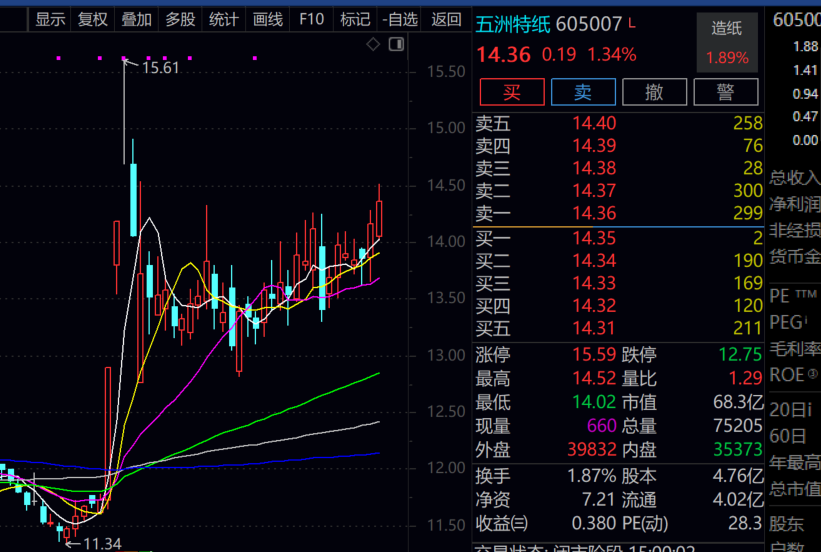Click the 警 alert button
821x552 pixels.
click(x=726, y=92)
